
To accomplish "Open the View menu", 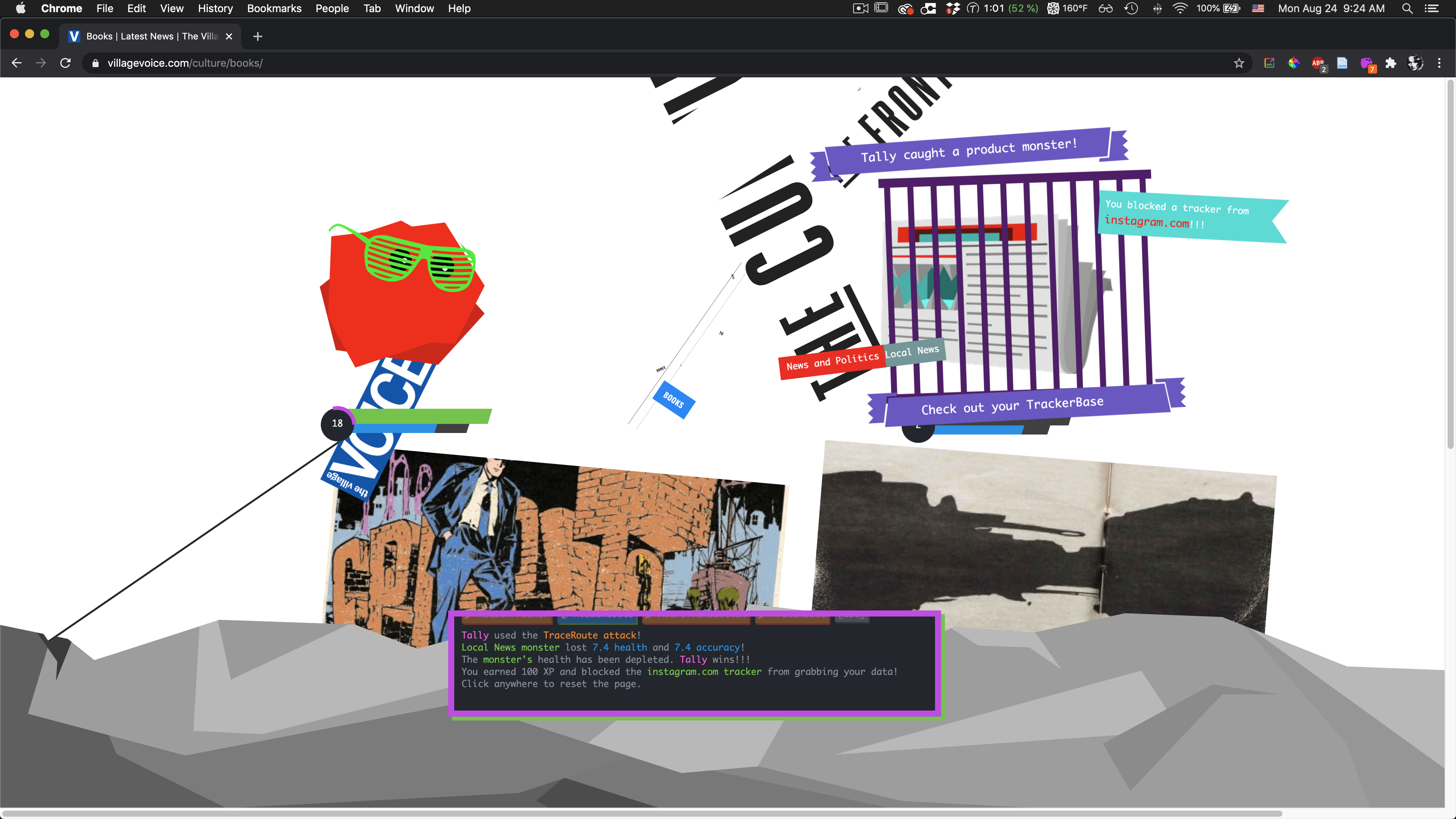I will (172, 8).
